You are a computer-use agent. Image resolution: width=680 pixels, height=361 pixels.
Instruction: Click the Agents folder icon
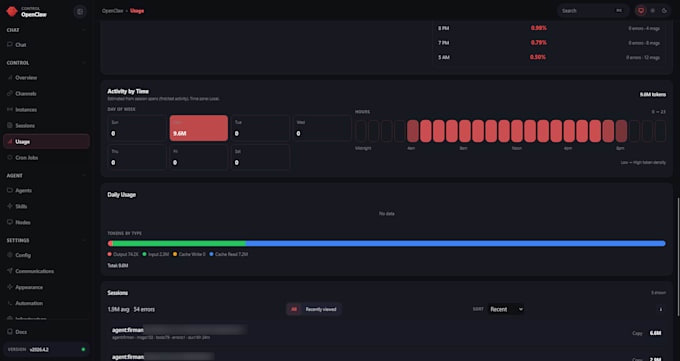pos(10,190)
